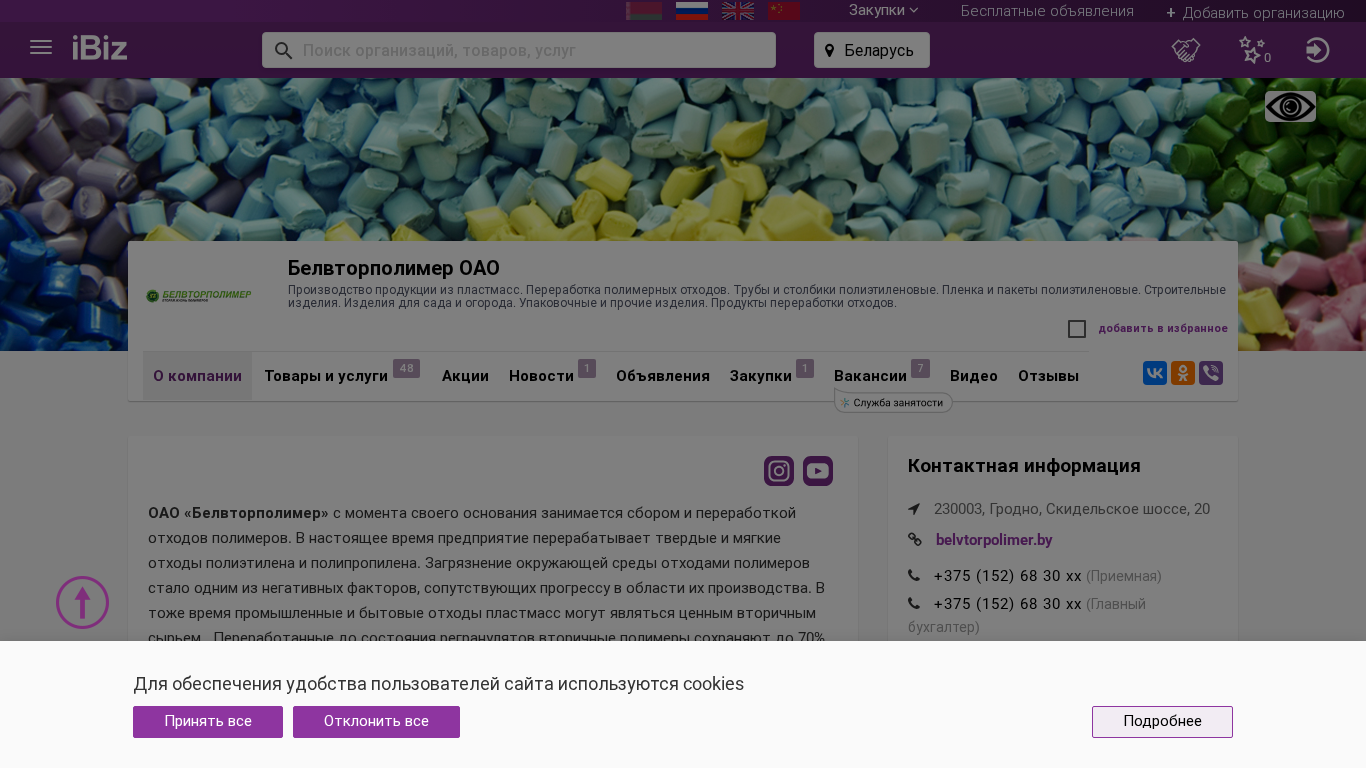Select the Chinese flag language
The height and width of the screenshot is (768, 1366).
(784, 10)
